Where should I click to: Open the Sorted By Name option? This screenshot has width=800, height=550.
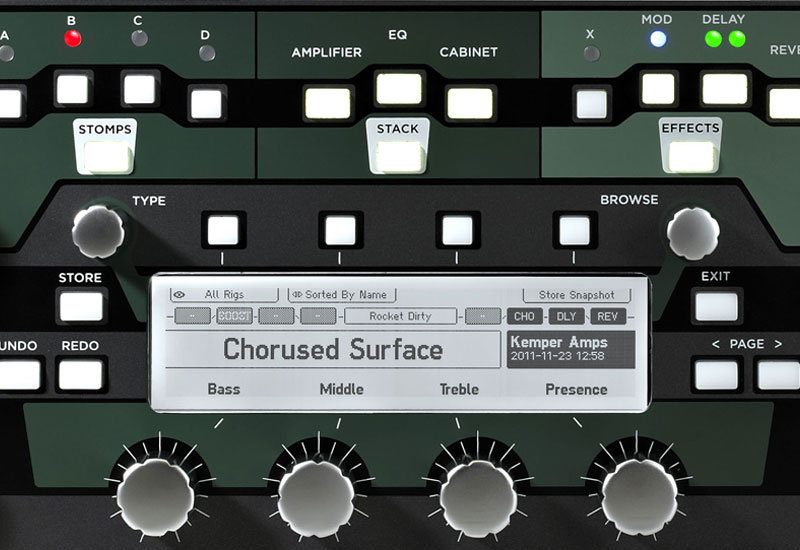pyautogui.click(x=342, y=295)
